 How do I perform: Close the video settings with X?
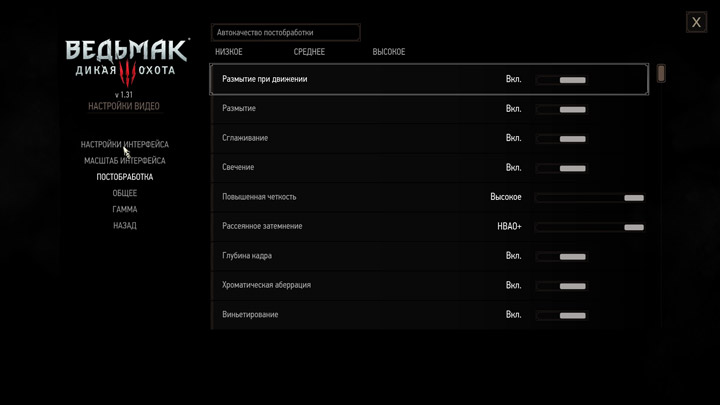coord(696,22)
